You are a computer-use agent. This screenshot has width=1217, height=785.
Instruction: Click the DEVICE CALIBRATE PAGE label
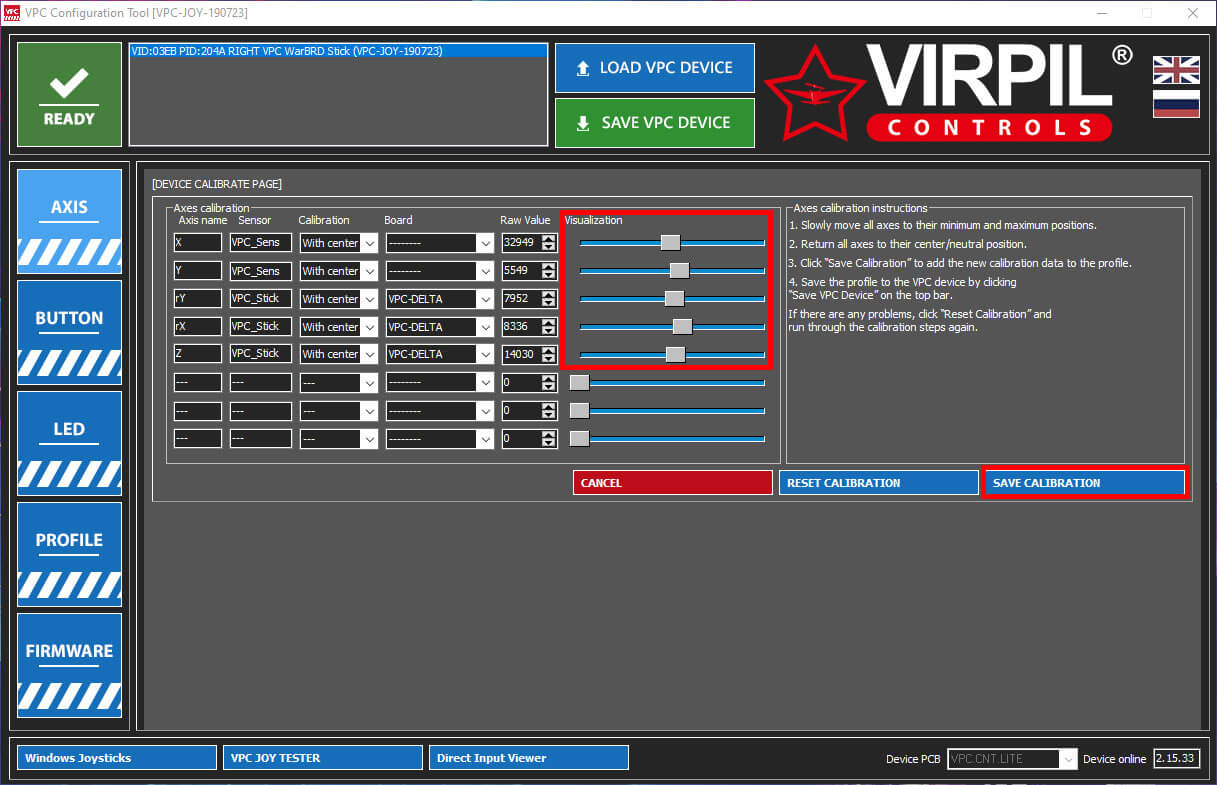click(x=217, y=184)
